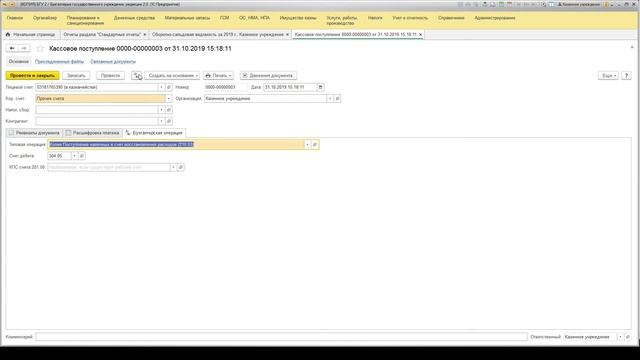Close the Отчеты раздела Стандартные отчеты tab
This screenshot has width=640, height=360.
point(144,35)
